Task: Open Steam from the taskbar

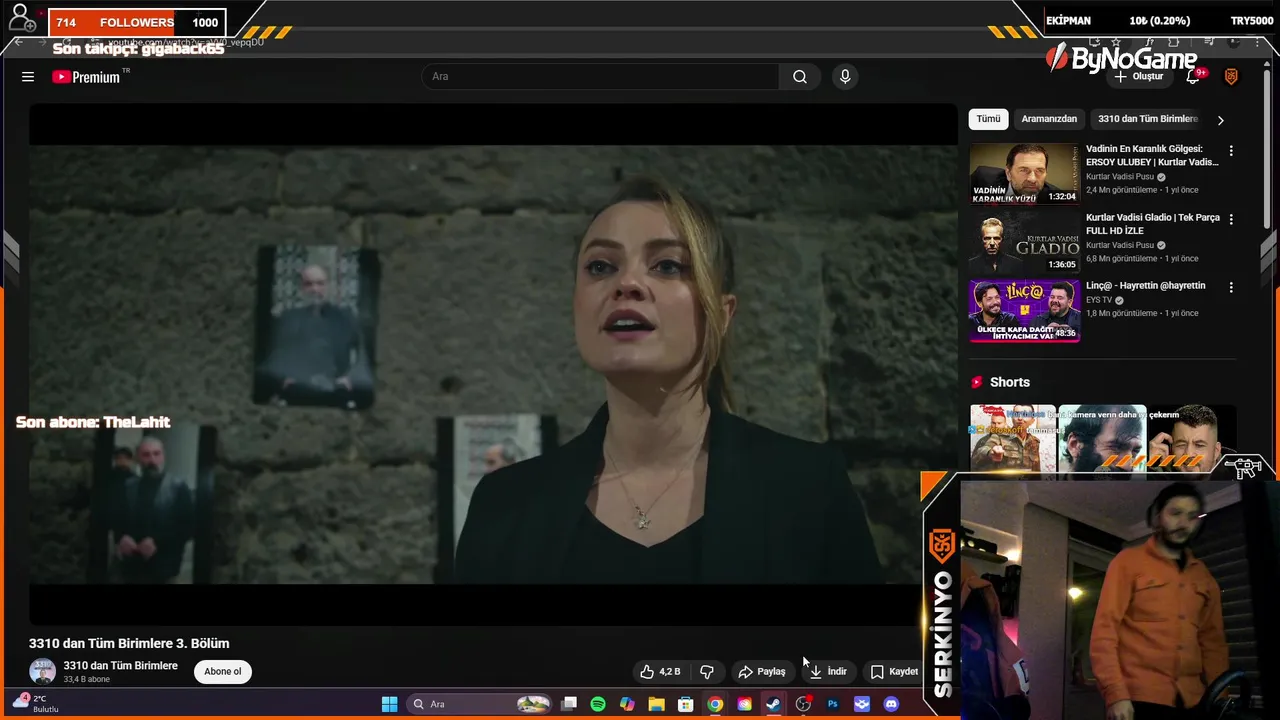Action: pos(773,704)
